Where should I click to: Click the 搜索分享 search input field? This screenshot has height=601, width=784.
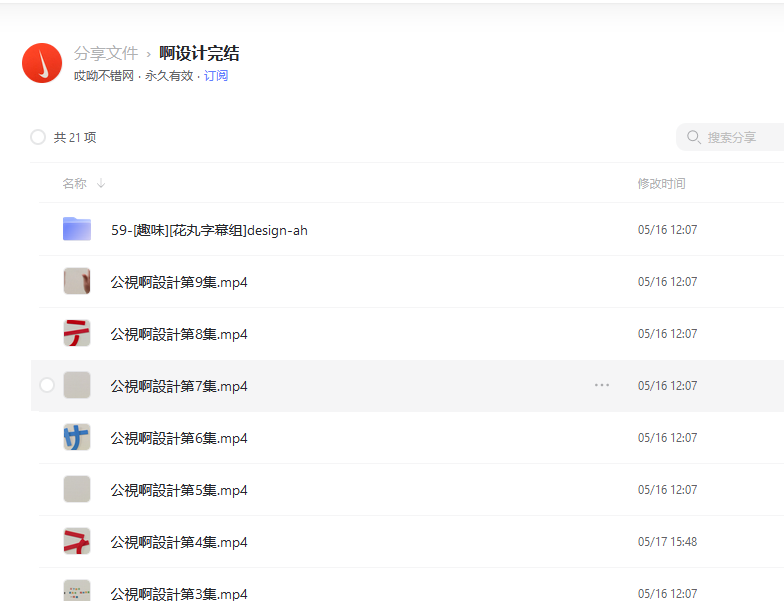[x=740, y=137]
